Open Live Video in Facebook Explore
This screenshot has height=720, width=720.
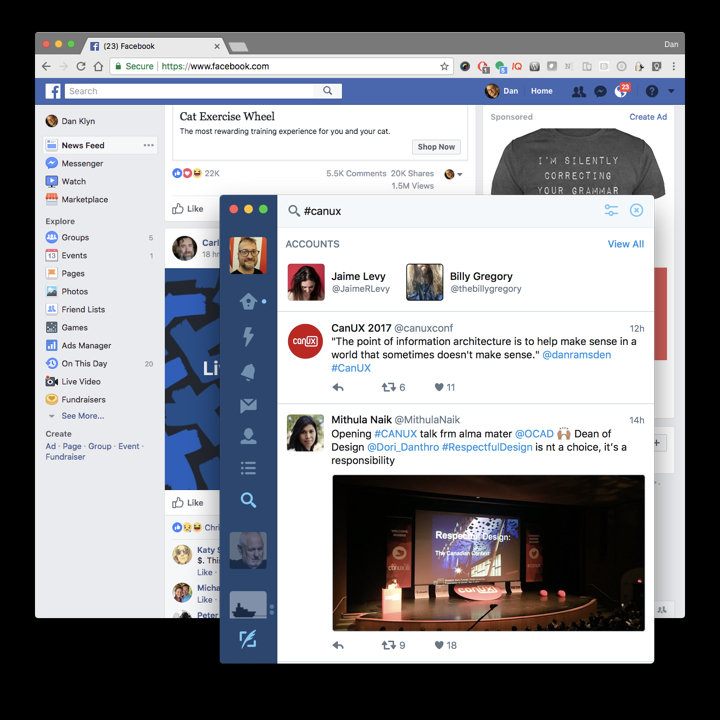[73, 381]
